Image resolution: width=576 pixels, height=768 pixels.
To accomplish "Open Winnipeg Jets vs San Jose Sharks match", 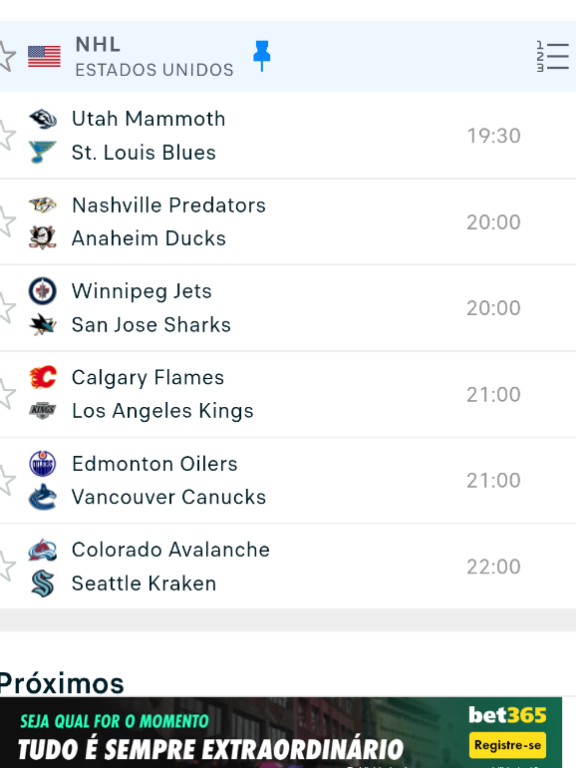I will pyautogui.click(x=288, y=308).
